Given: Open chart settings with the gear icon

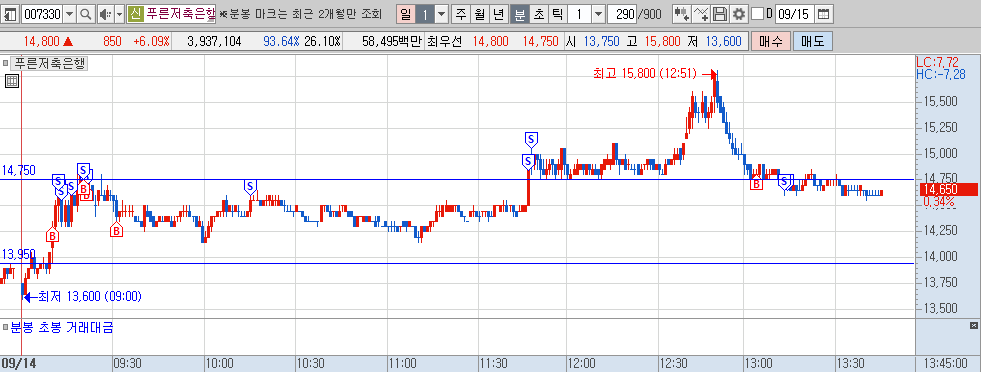Looking at the screenshot, I should tap(739, 14).
